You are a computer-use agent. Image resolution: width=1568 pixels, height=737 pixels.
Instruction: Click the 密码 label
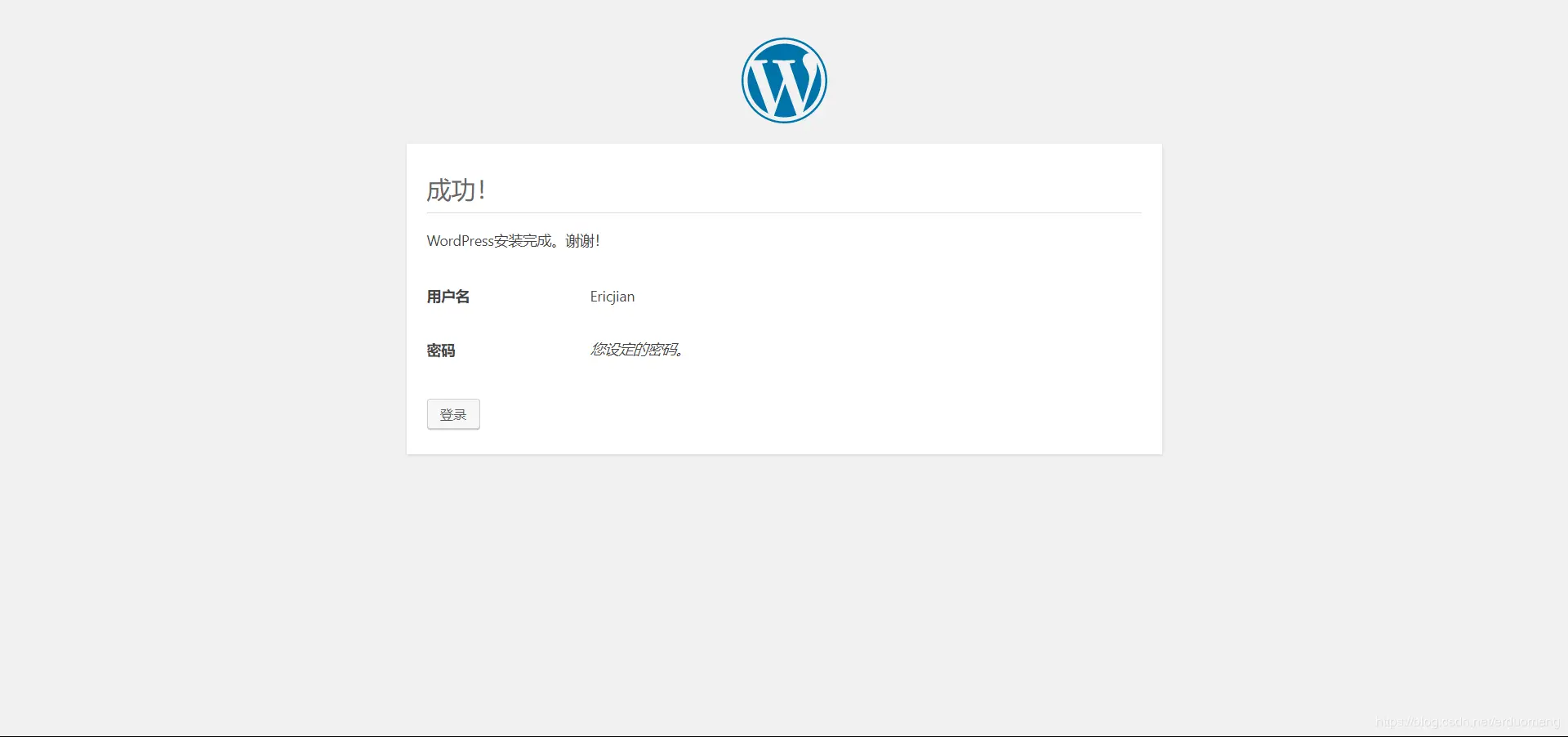point(441,351)
